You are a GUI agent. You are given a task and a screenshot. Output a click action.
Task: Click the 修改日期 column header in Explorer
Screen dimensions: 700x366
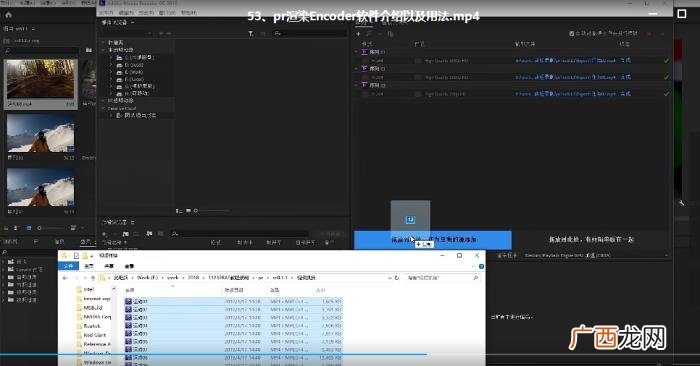(234, 290)
